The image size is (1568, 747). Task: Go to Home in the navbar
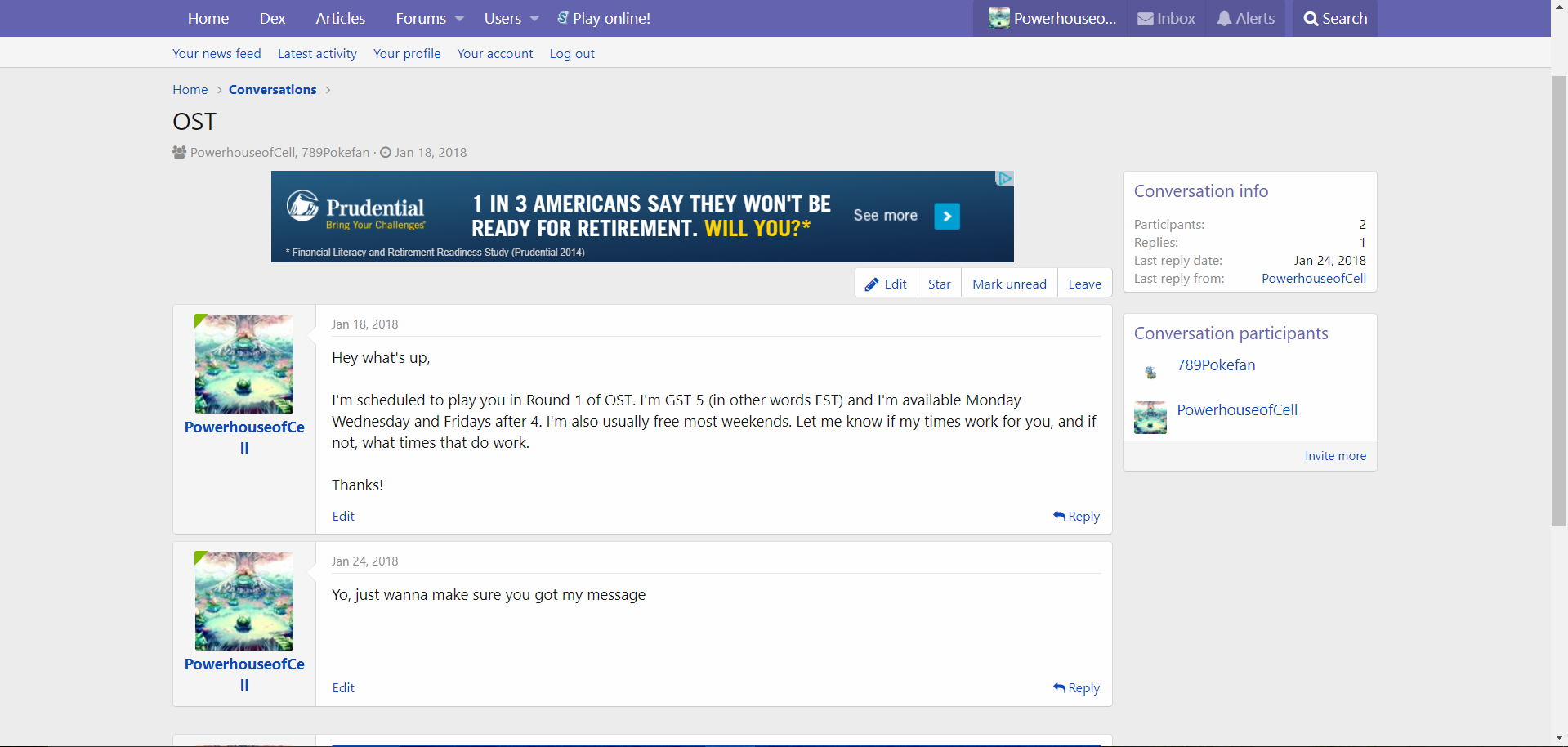(x=208, y=18)
